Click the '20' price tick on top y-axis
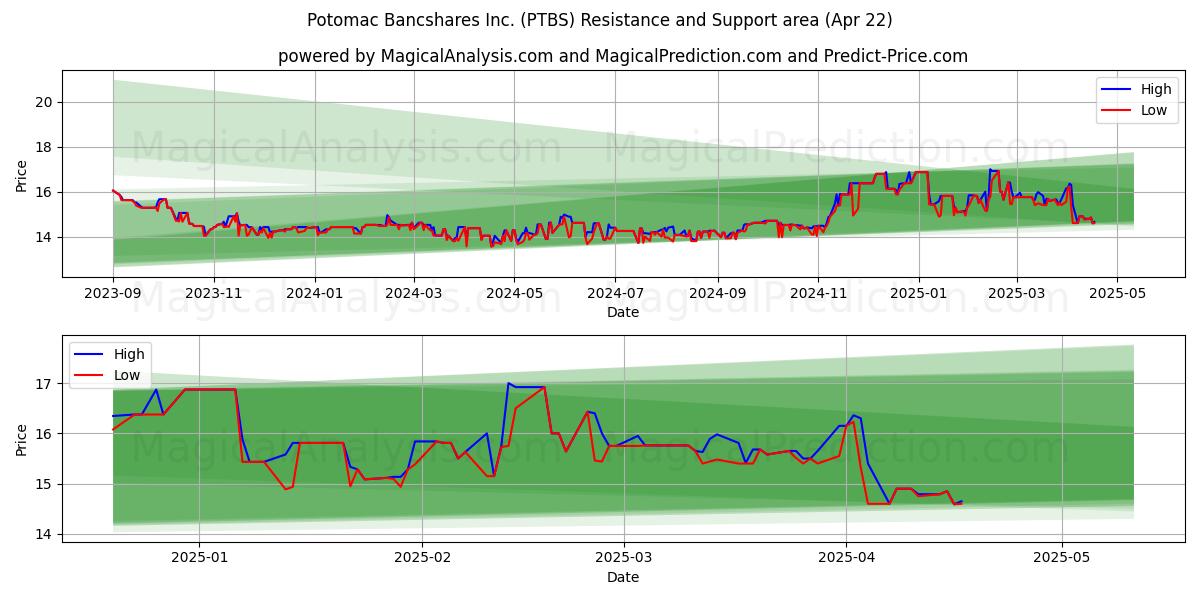This screenshot has height=600, width=1200. click(x=45, y=102)
